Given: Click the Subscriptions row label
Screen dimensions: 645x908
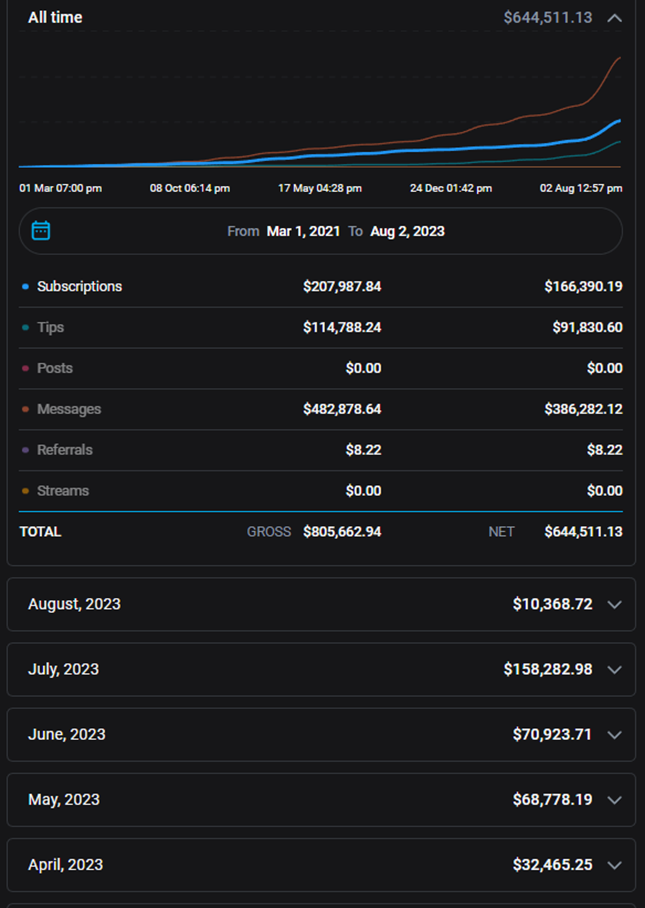Looking at the screenshot, I should pos(79,287).
